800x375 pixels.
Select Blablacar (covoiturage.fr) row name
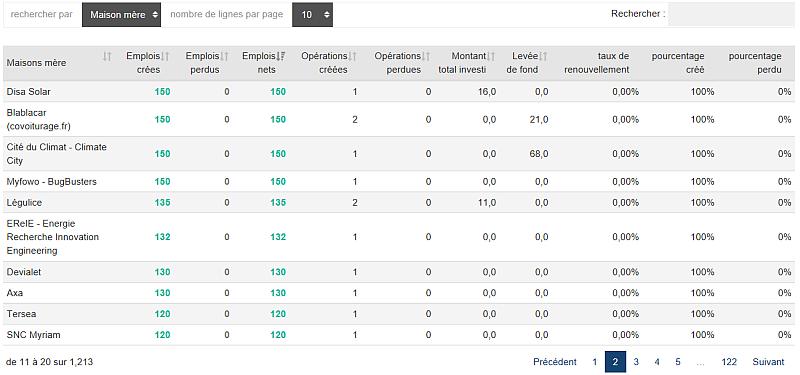pos(39,119)
